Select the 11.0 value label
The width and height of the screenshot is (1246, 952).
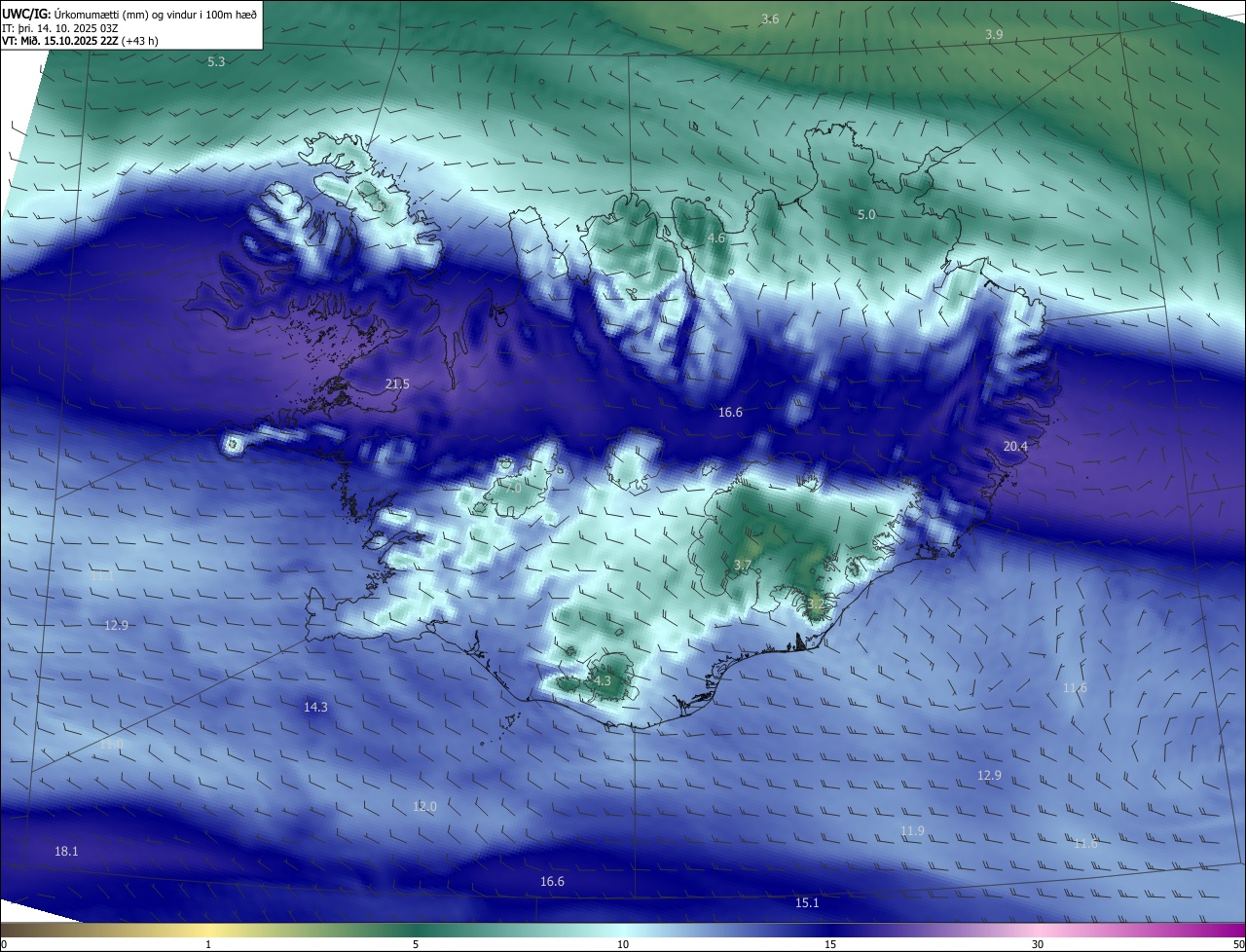click(111, 745)
